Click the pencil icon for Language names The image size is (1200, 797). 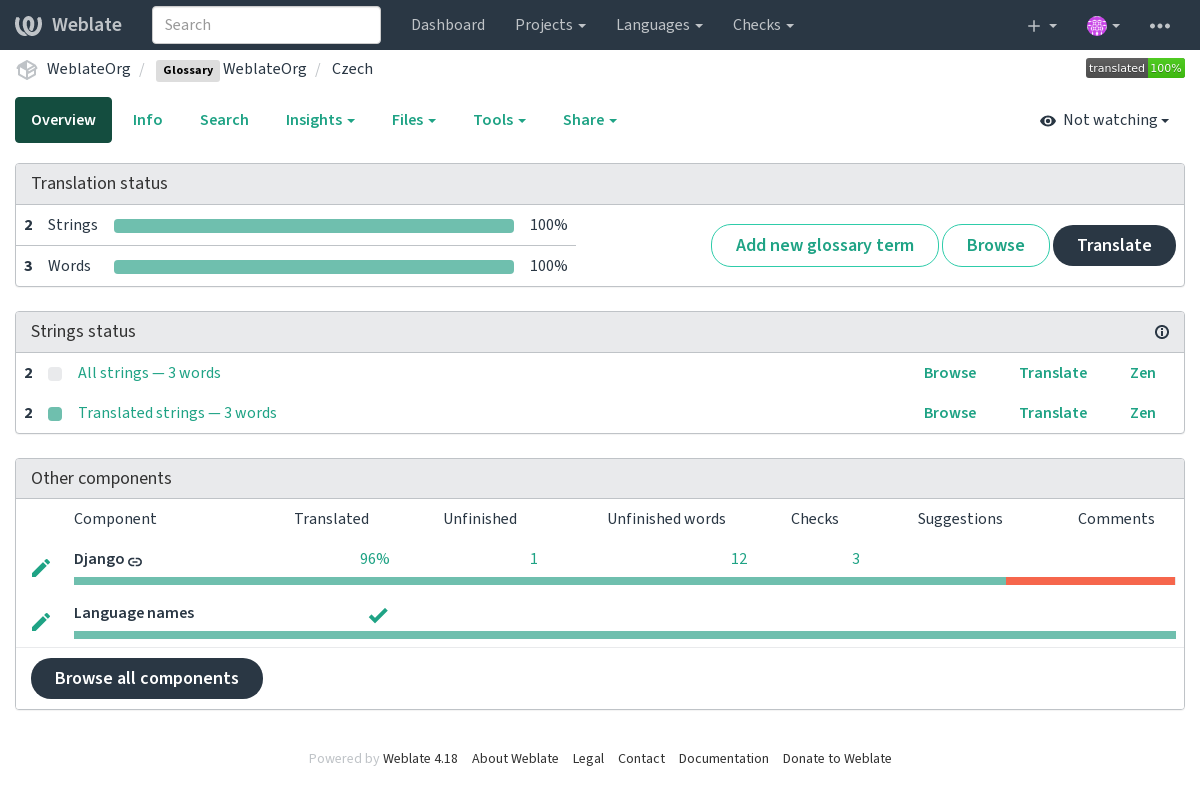point(41,622)
